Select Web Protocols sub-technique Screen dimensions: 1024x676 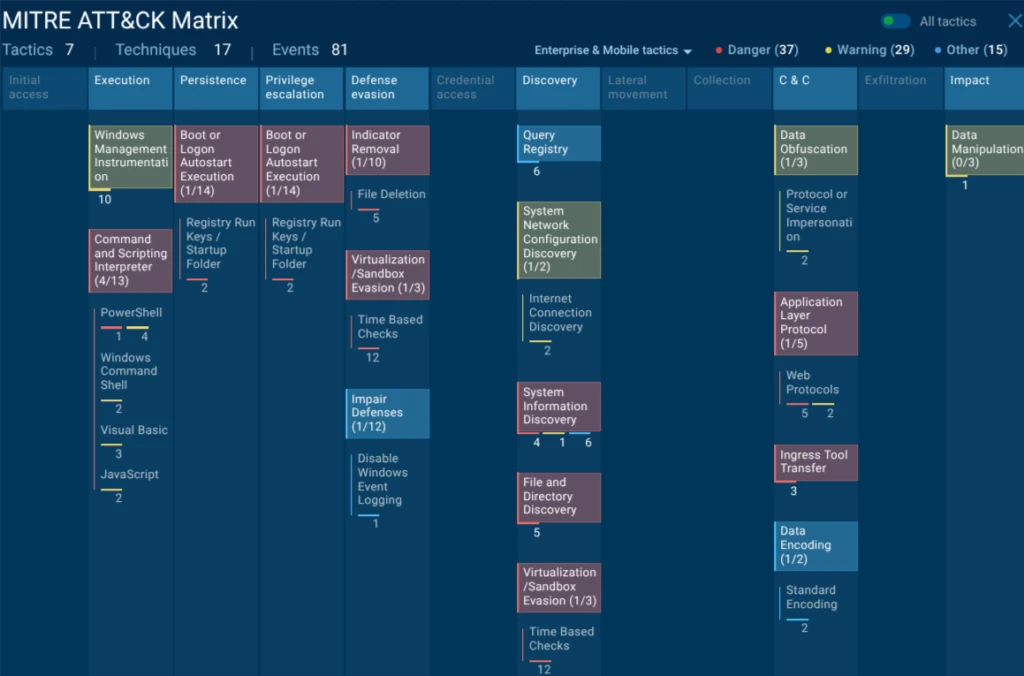coord(812,383)
